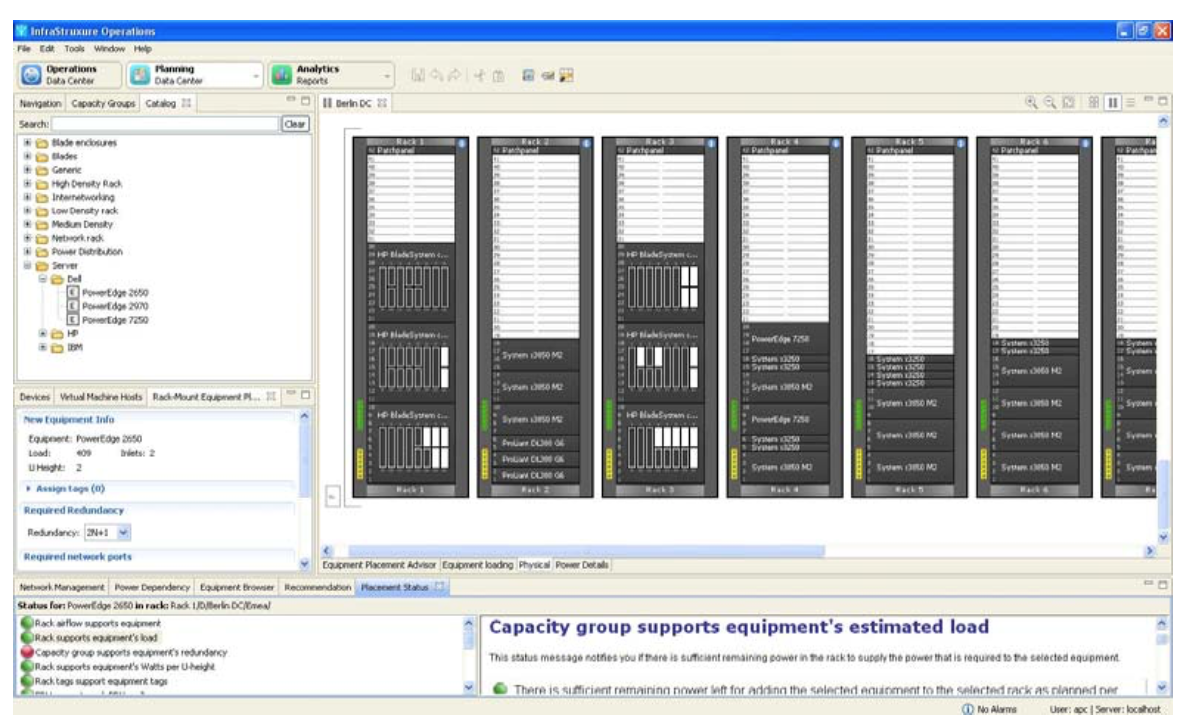Open the Tools menu

point(75,48)
